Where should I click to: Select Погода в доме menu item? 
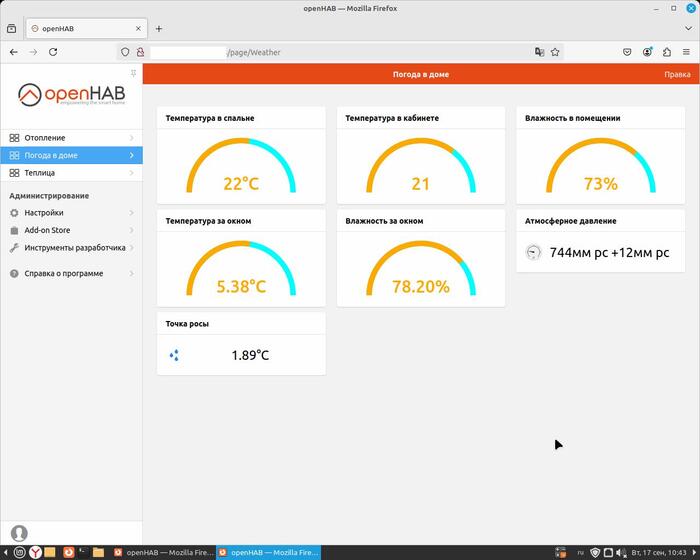71,155
